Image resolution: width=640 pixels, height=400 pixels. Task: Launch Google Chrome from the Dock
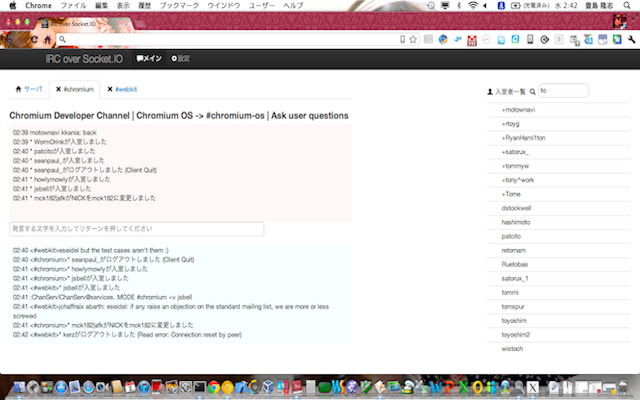pyautogui.click(x=213, y=387)
